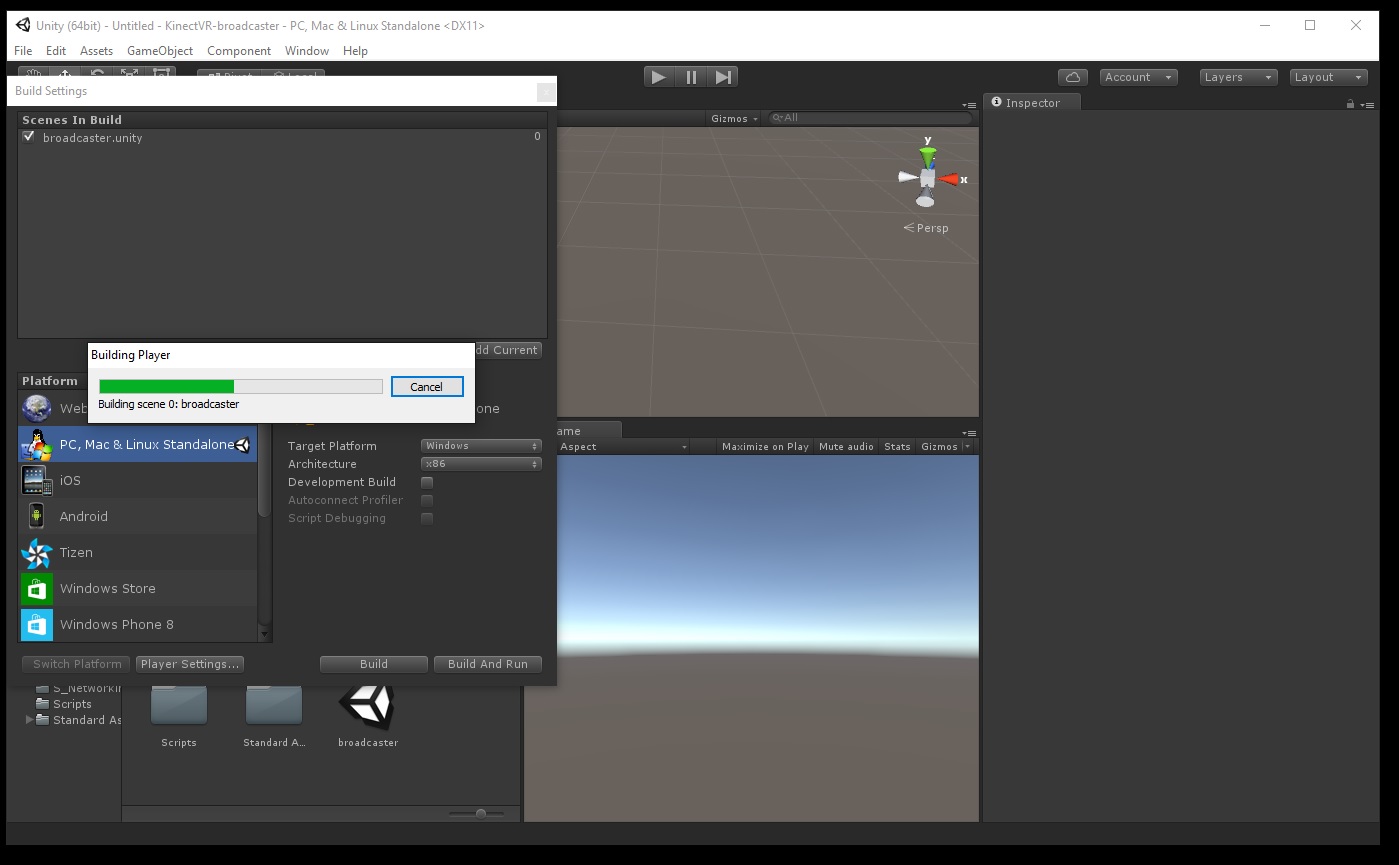Click the Step frame button

[x=724, y=77]
